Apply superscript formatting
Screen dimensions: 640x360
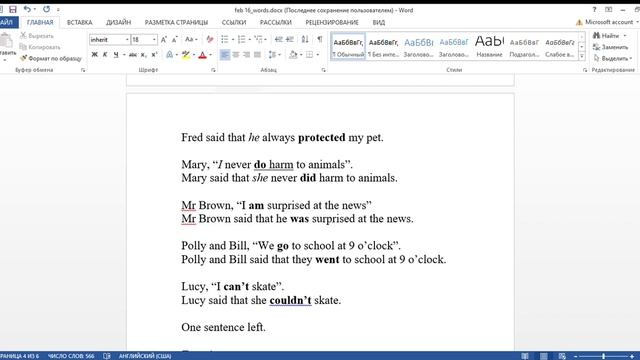(x=154, y=55)
